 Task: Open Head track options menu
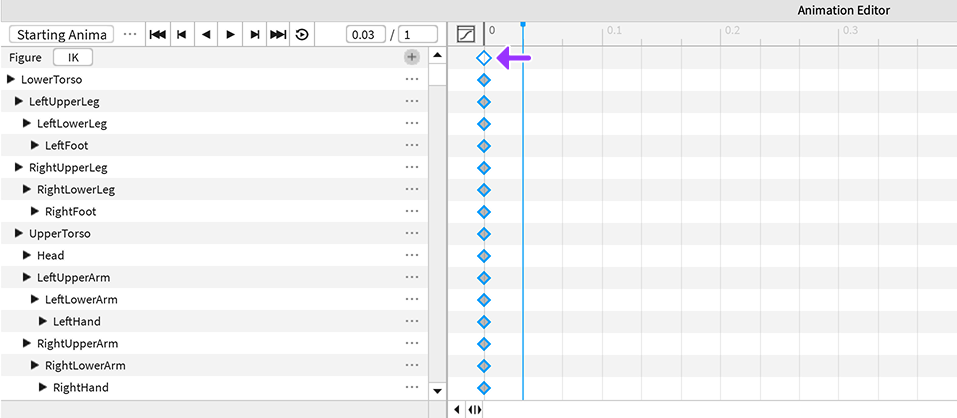[x=412, y=255]
